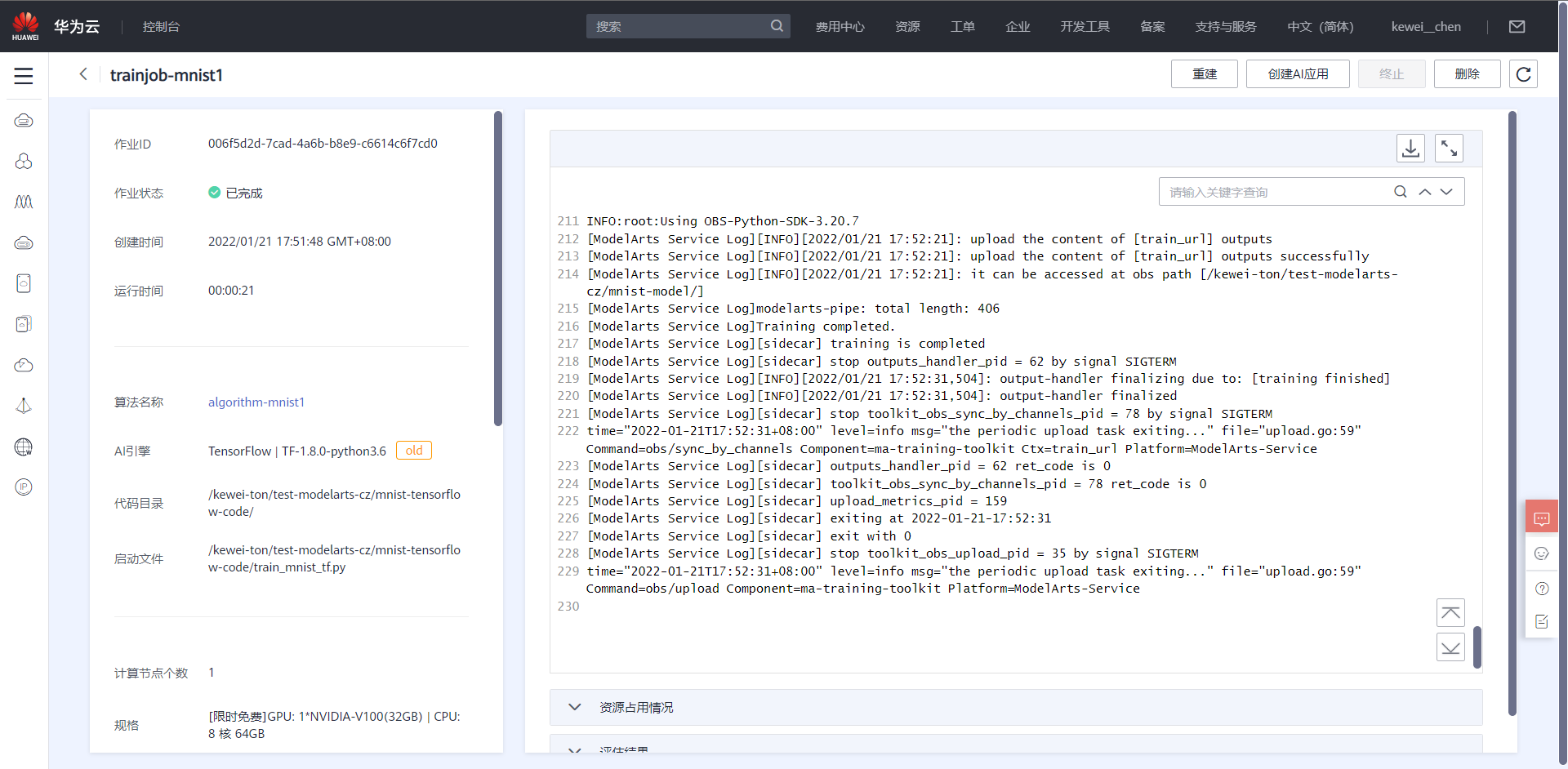Open the hamburger navigation menu
The image size is (1568, 769).
click(24, 76)
